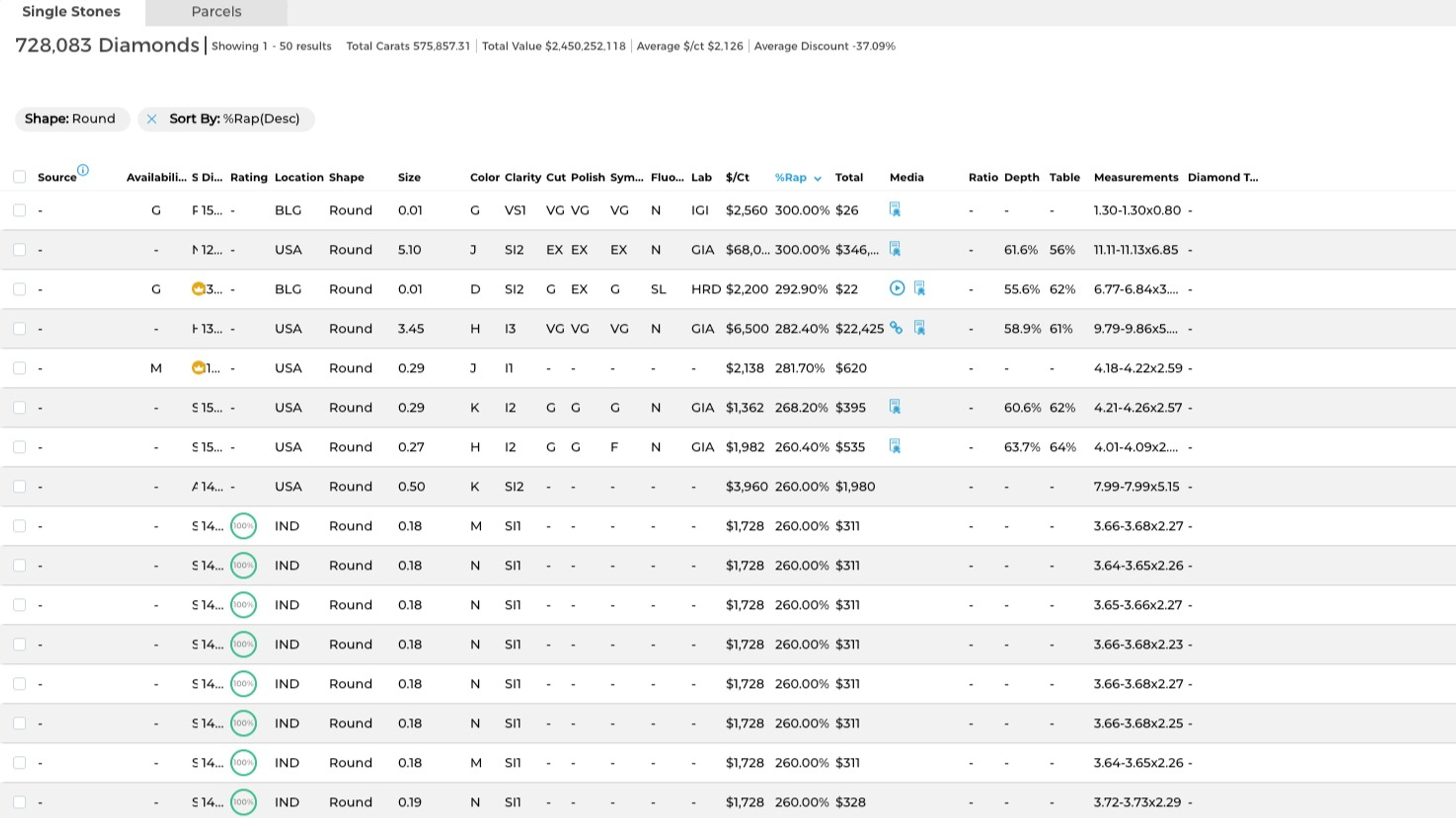Toggle the select-all header checkbox
This screenshot has width=1456, height=818.
tap(19, 177)
